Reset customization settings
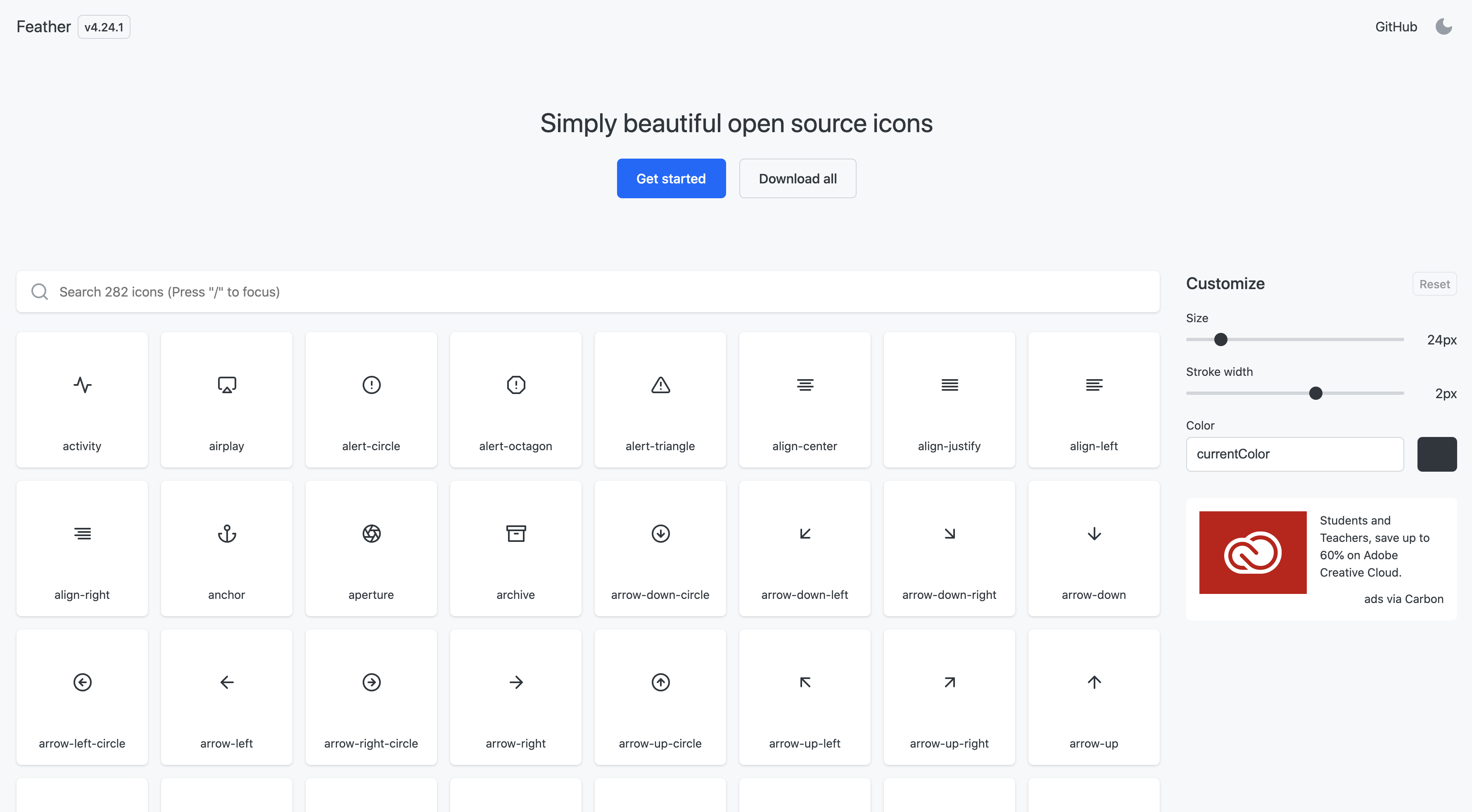 pos(1434,284)
